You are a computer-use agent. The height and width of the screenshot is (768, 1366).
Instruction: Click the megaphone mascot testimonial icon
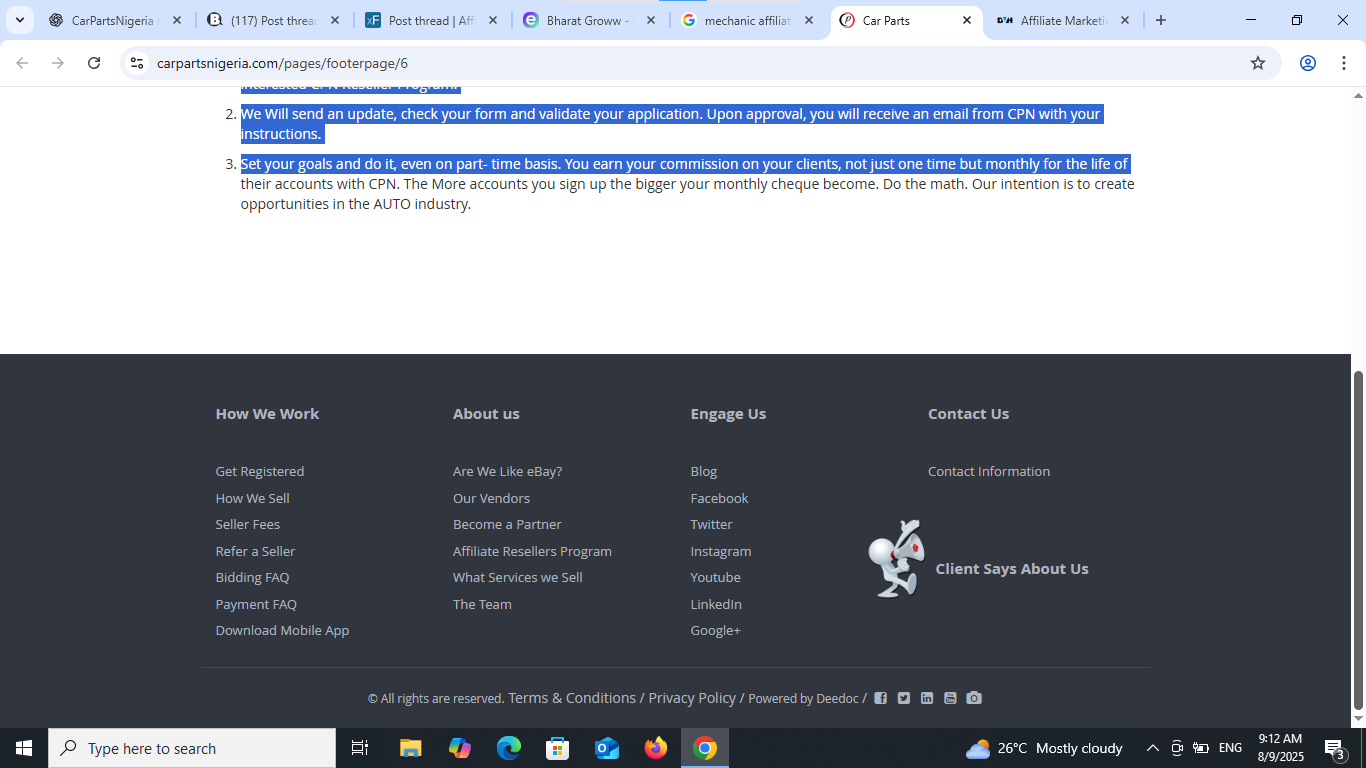(x=896, y=559)
